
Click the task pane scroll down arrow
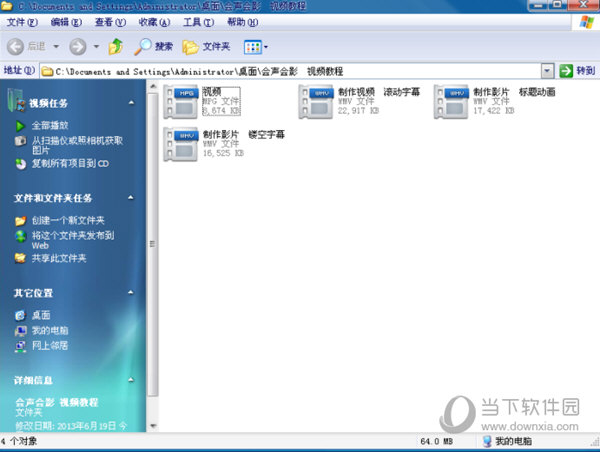(153, 426)
